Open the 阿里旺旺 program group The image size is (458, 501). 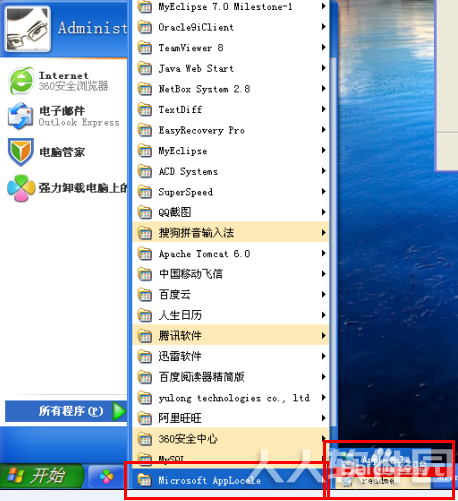click(x=231, y=418)
